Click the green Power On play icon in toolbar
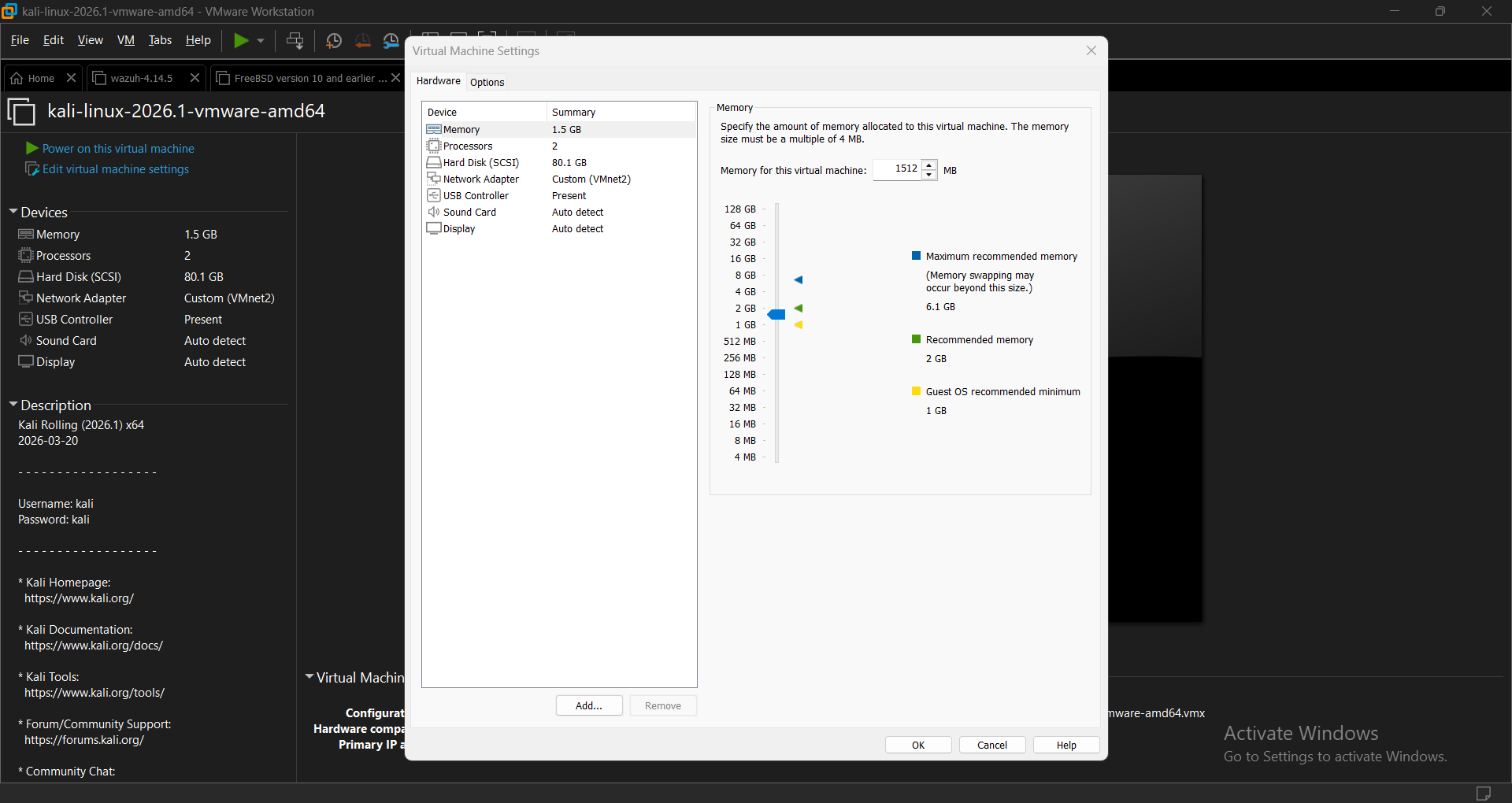Image resolution: width=1512 pixels, height=803 pixels. (x=241, y=40)
